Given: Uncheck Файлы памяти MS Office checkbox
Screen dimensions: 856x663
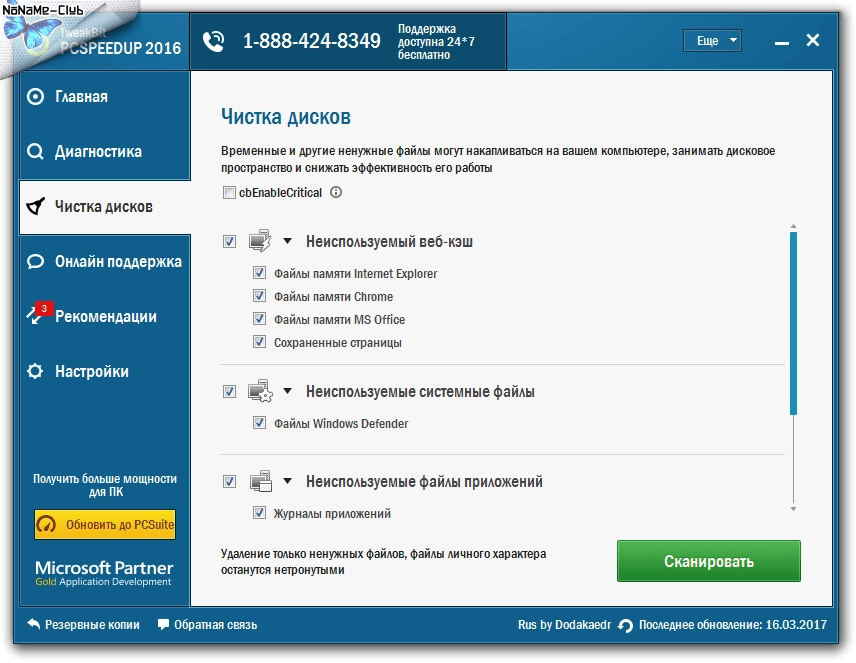Looking at the screenshot, I should click(x=259, y=318).
